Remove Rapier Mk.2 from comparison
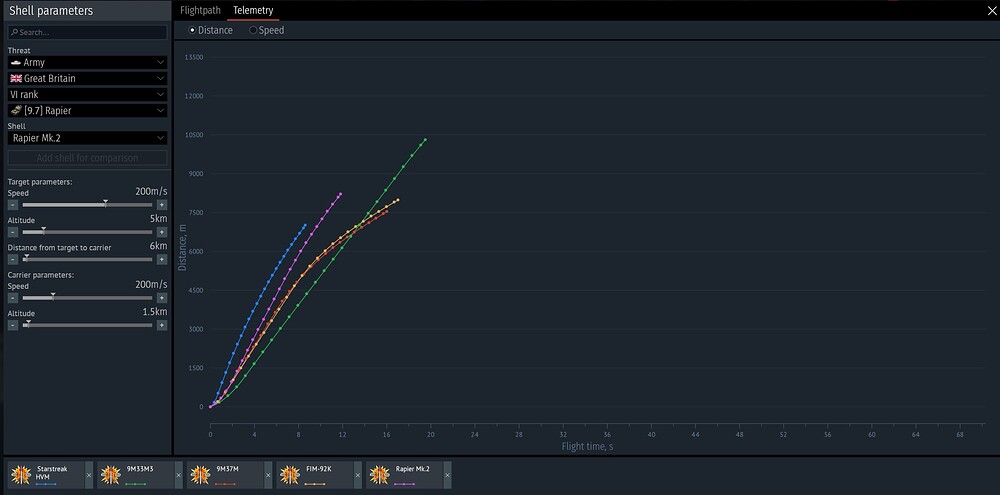The width and height of the screenshot is (1000, 495). click(448, 475)
